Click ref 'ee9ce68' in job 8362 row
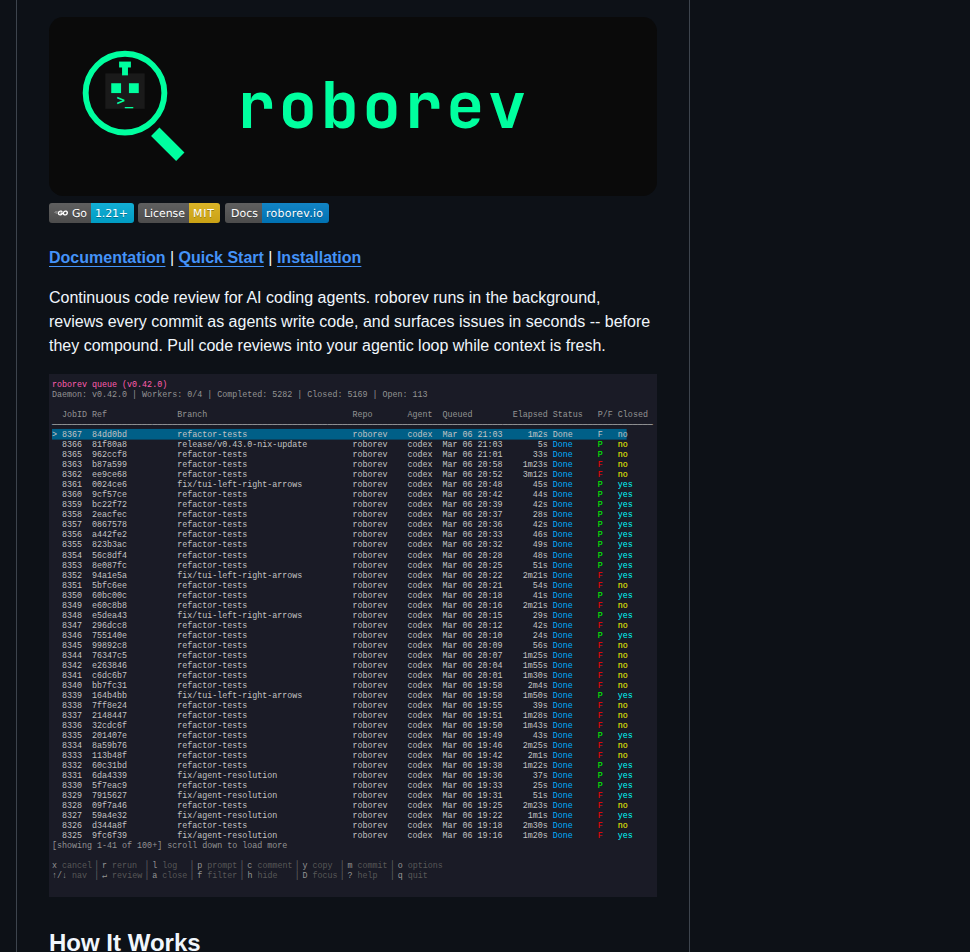 click(109, 474)
